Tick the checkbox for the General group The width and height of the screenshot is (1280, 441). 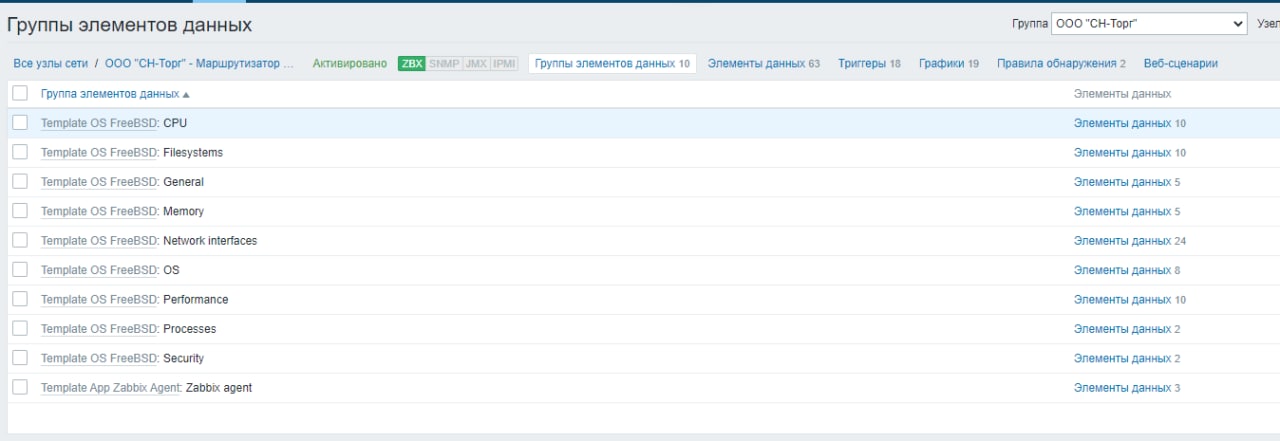[x=20, y=182]
